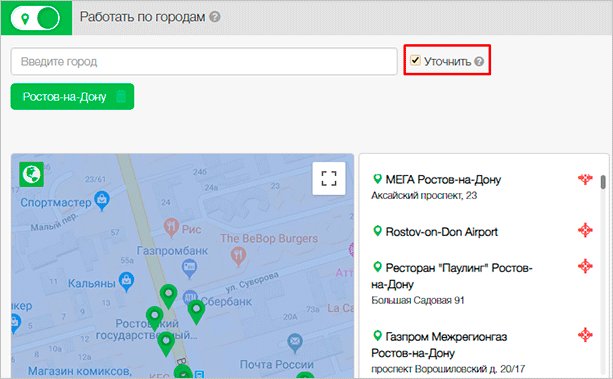Click Спортмастер shop marker on map
Image resolution: width=613 pixels, height=379 pixels.
click(x=102, y=201)
